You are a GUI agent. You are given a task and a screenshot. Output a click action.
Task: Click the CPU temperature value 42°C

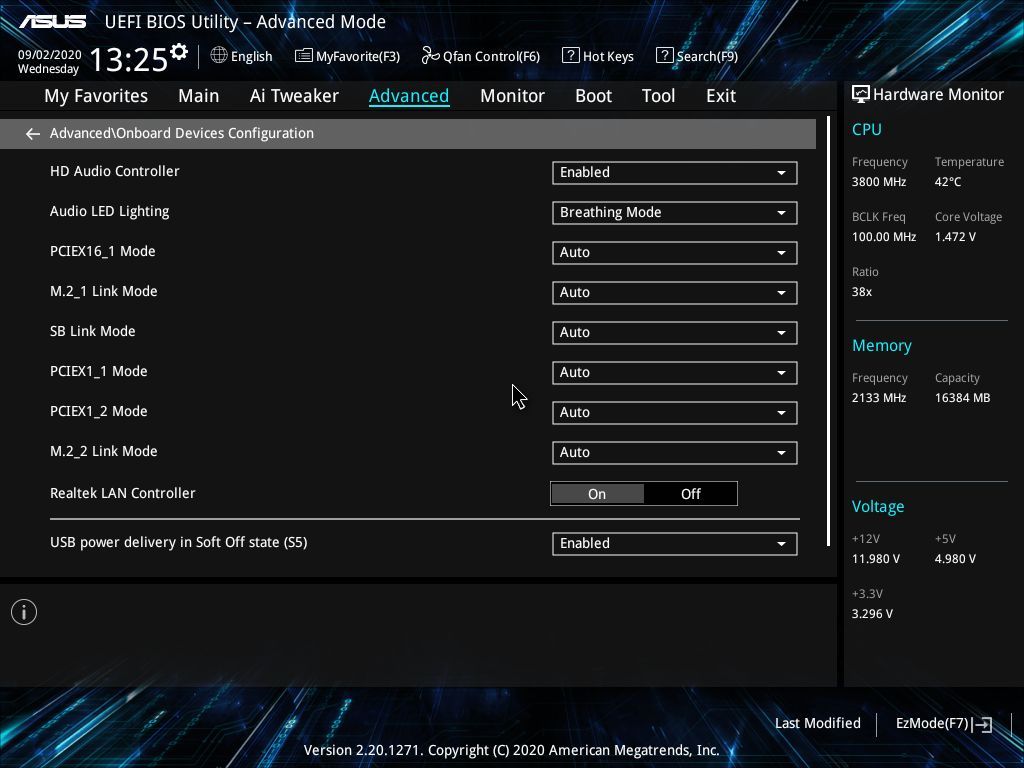(x=948, y=182)
